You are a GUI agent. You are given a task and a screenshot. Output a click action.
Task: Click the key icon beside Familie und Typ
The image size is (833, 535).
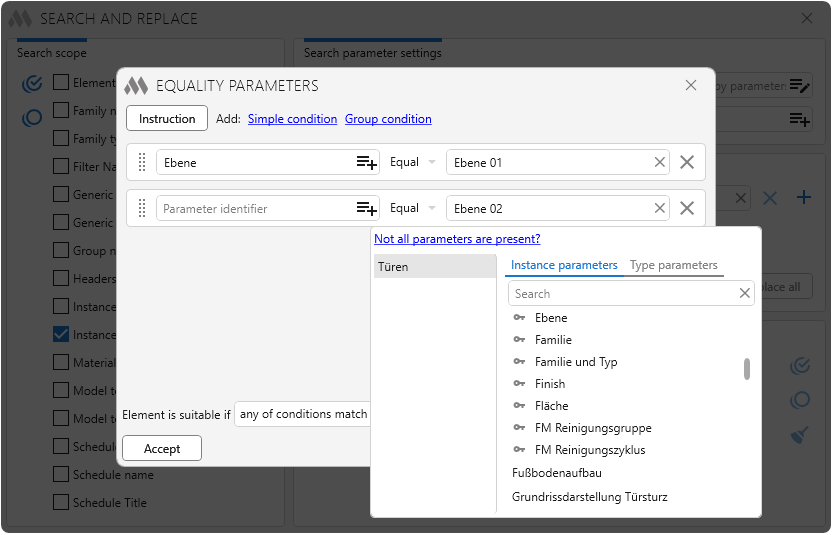pyautogui.click(x=520, y=362)
